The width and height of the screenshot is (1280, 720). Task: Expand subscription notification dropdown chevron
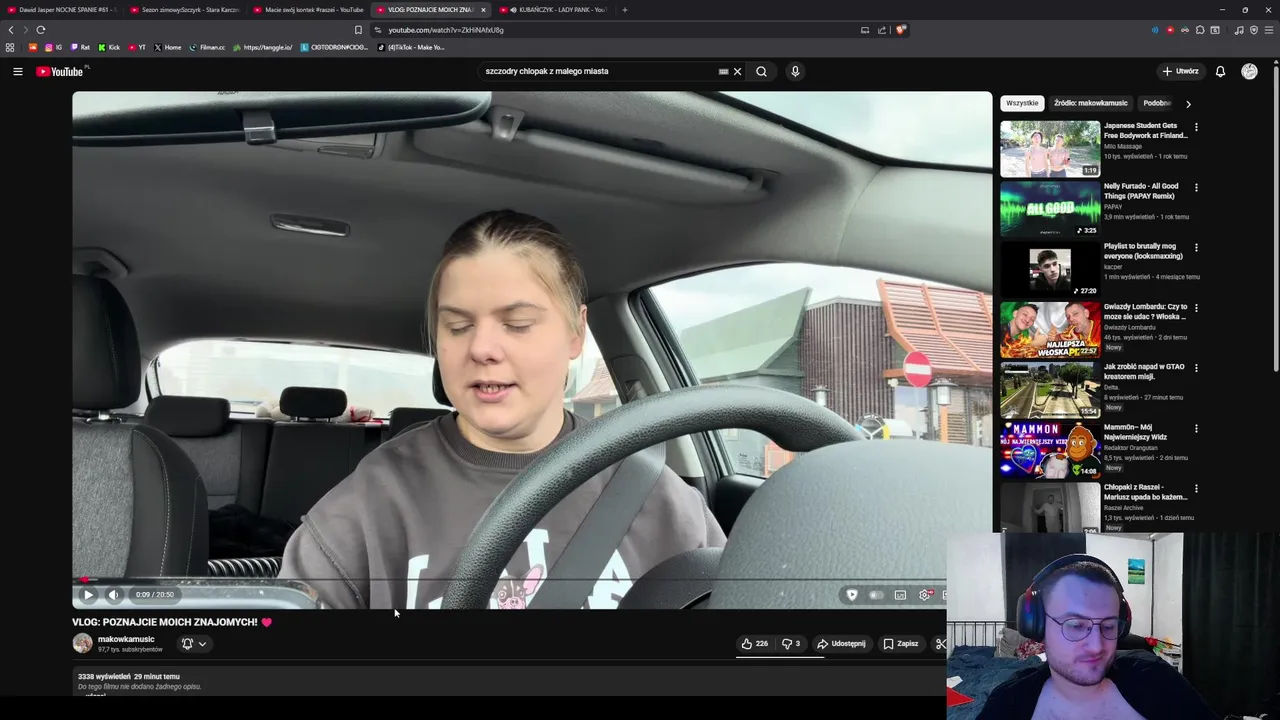click(x=202, y=644)
